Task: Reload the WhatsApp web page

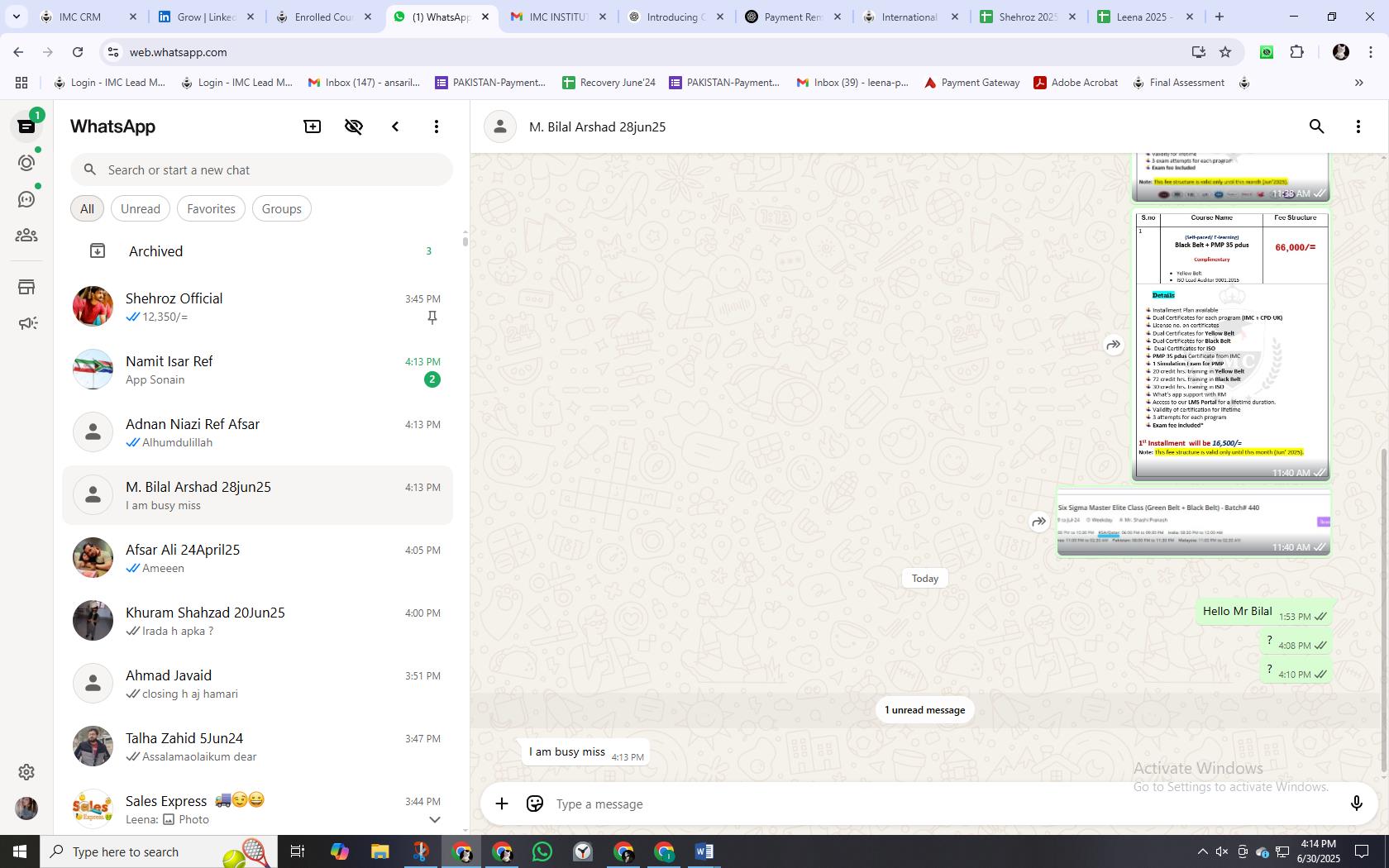Action: coord(78,52)
